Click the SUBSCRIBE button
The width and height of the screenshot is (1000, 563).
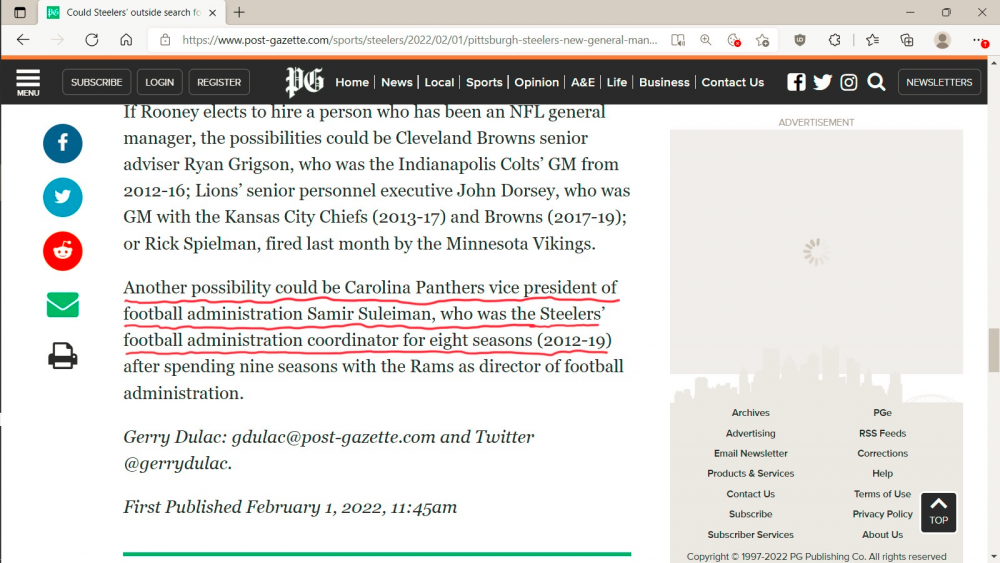[96, 82]
